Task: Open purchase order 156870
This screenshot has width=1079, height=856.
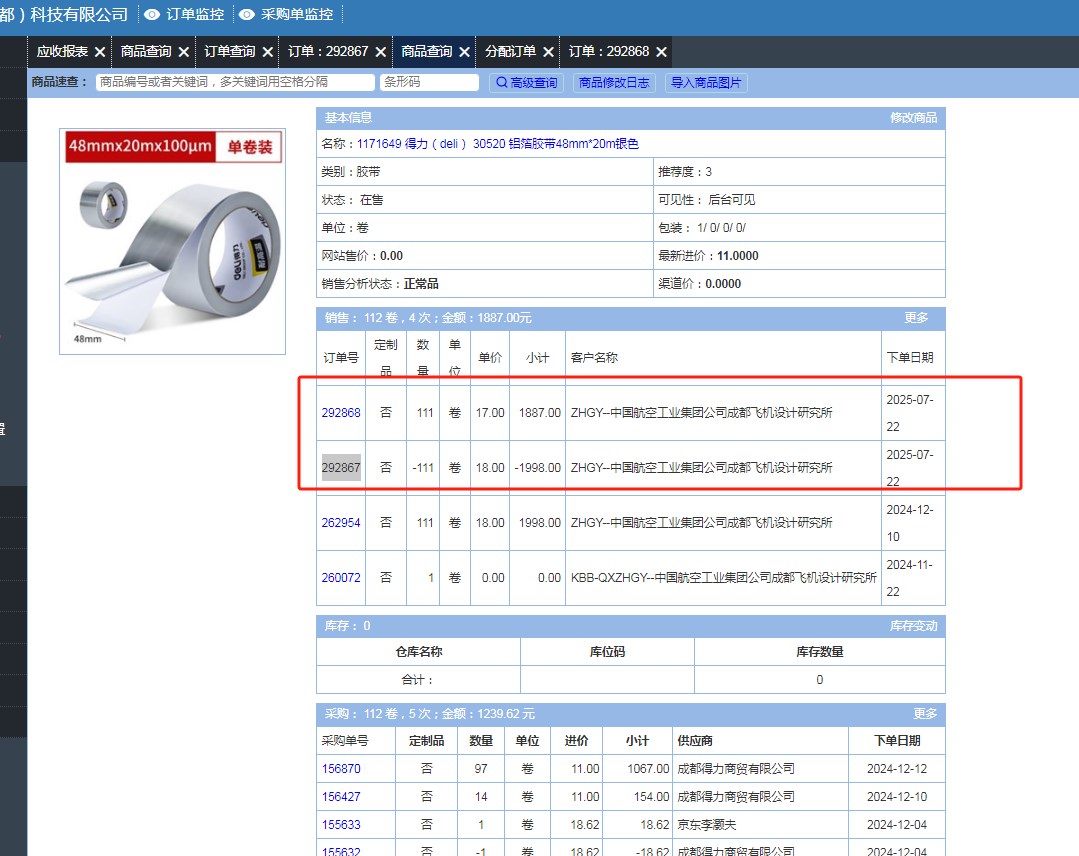Action: tap(341, 769)
